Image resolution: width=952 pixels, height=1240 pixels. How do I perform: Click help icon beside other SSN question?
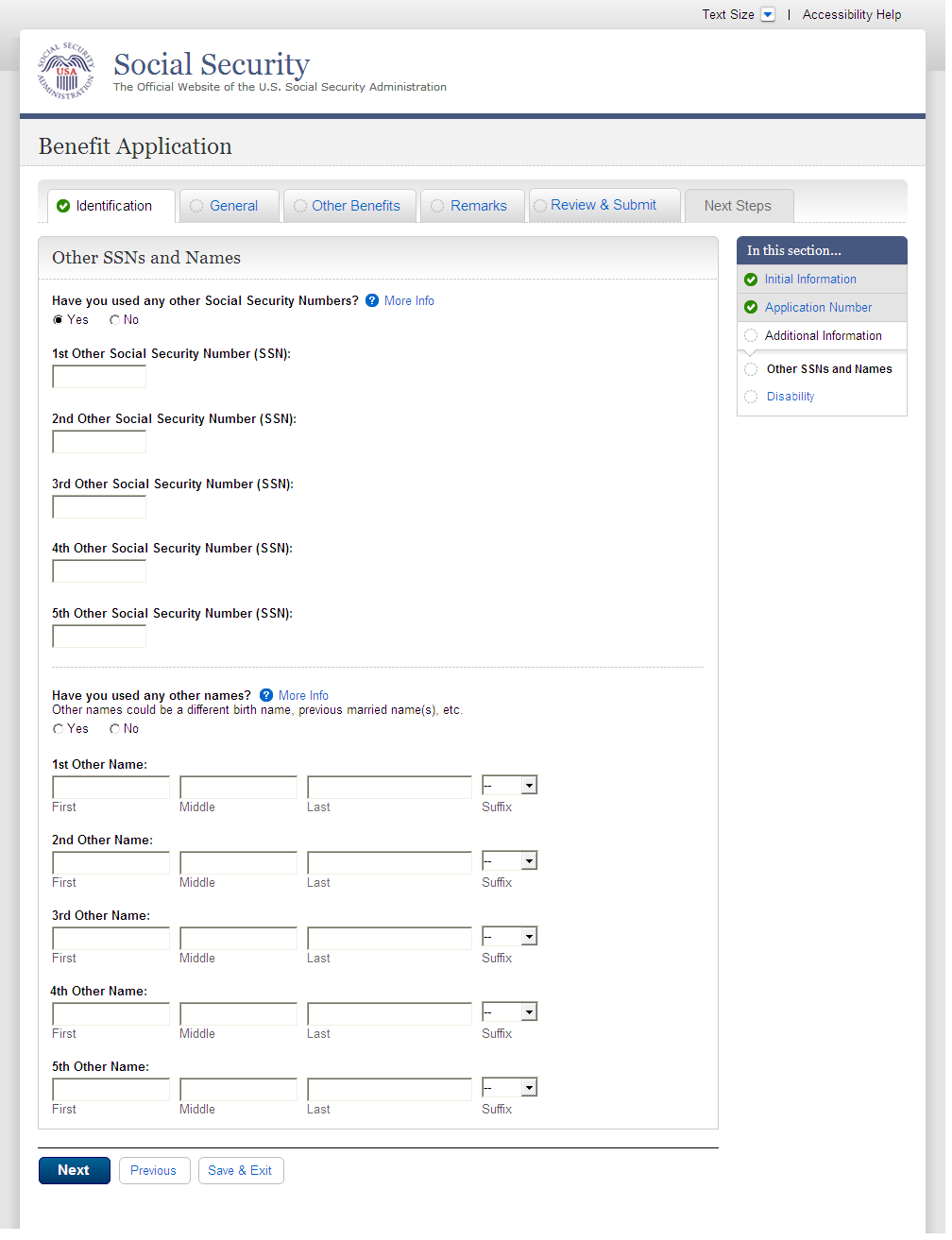coord(372,301)
